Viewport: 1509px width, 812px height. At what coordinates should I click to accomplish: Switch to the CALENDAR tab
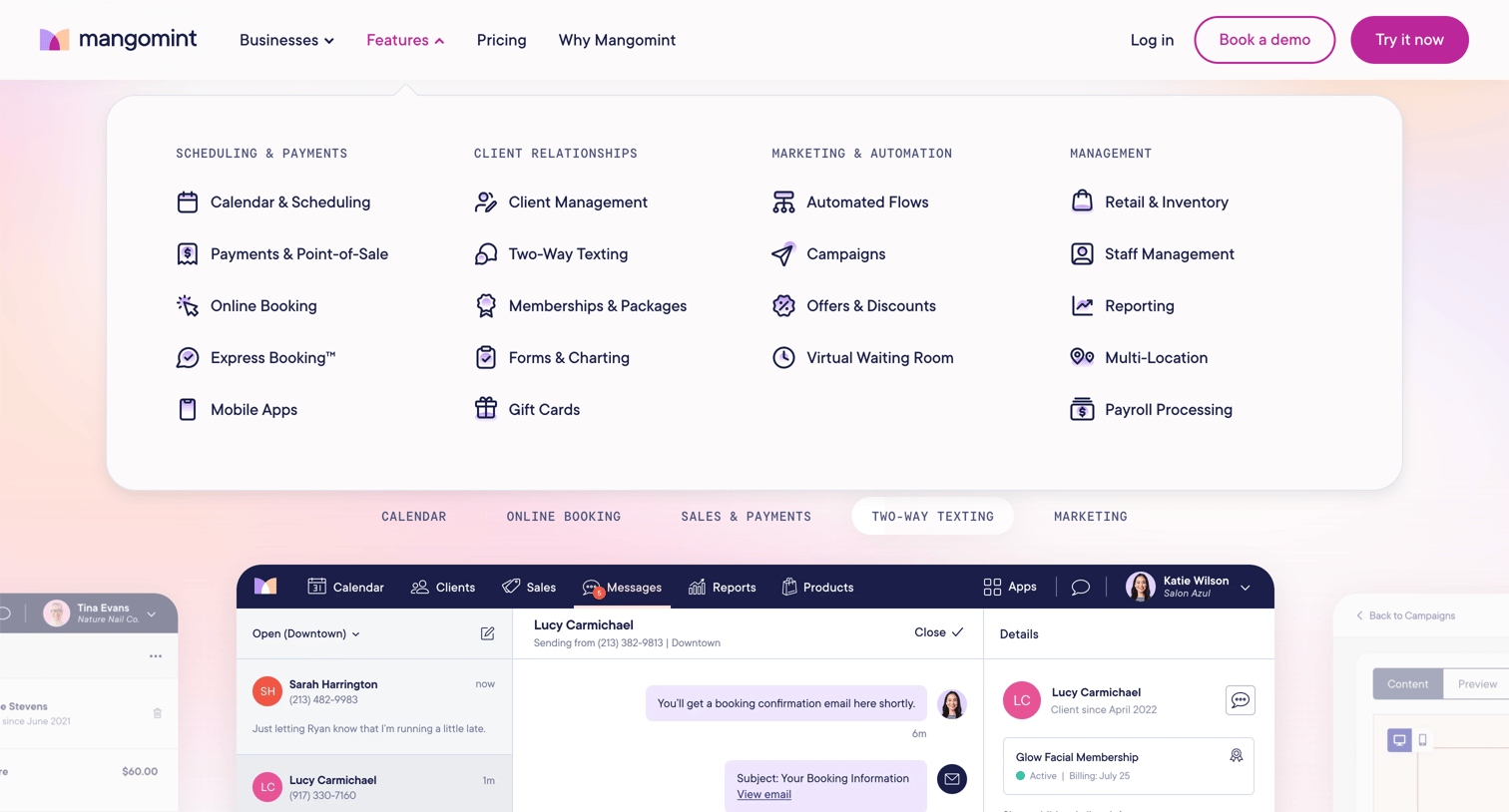[x=414, y=517]
